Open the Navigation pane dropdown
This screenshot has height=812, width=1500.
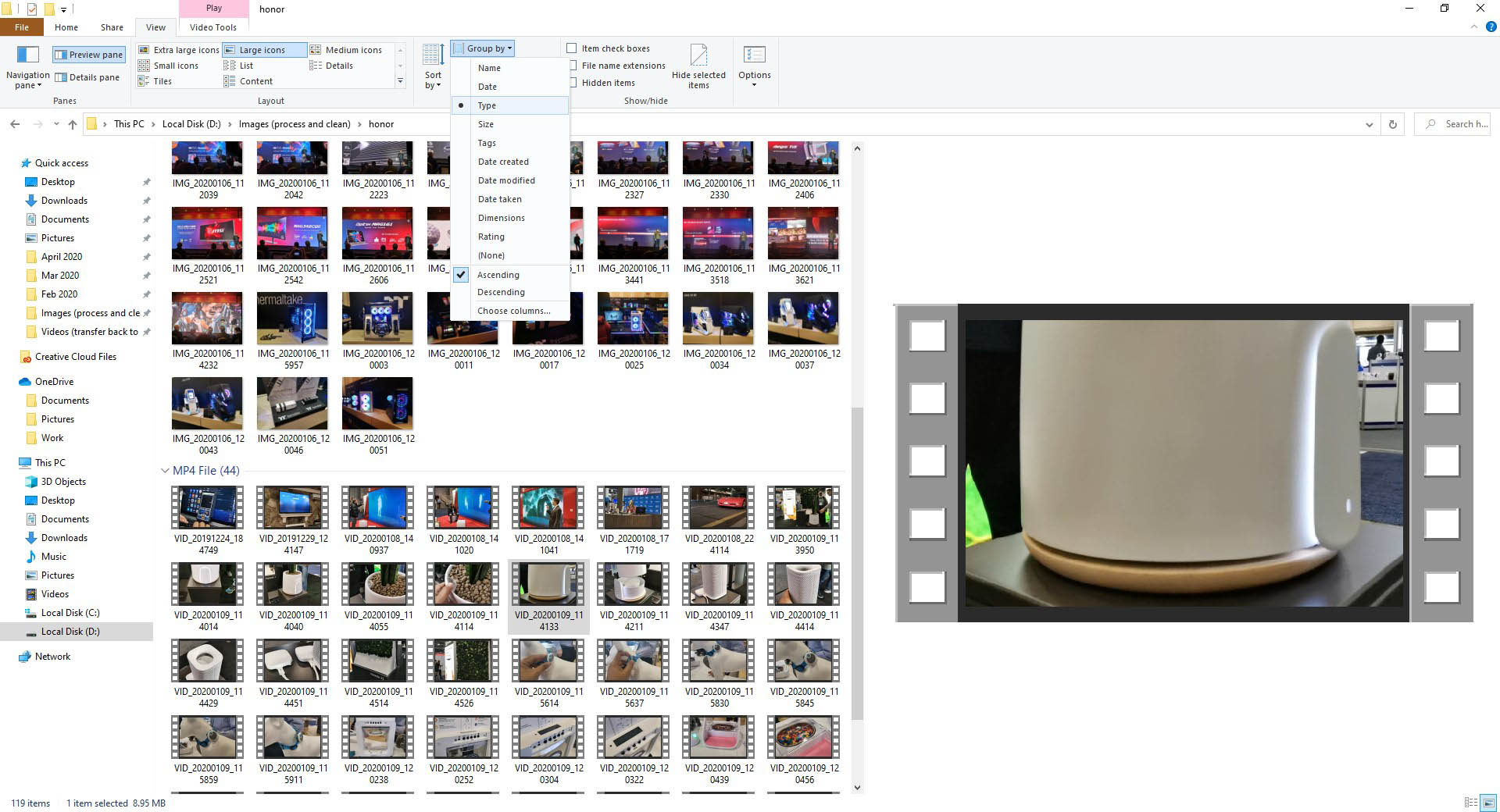pos(27,66)
